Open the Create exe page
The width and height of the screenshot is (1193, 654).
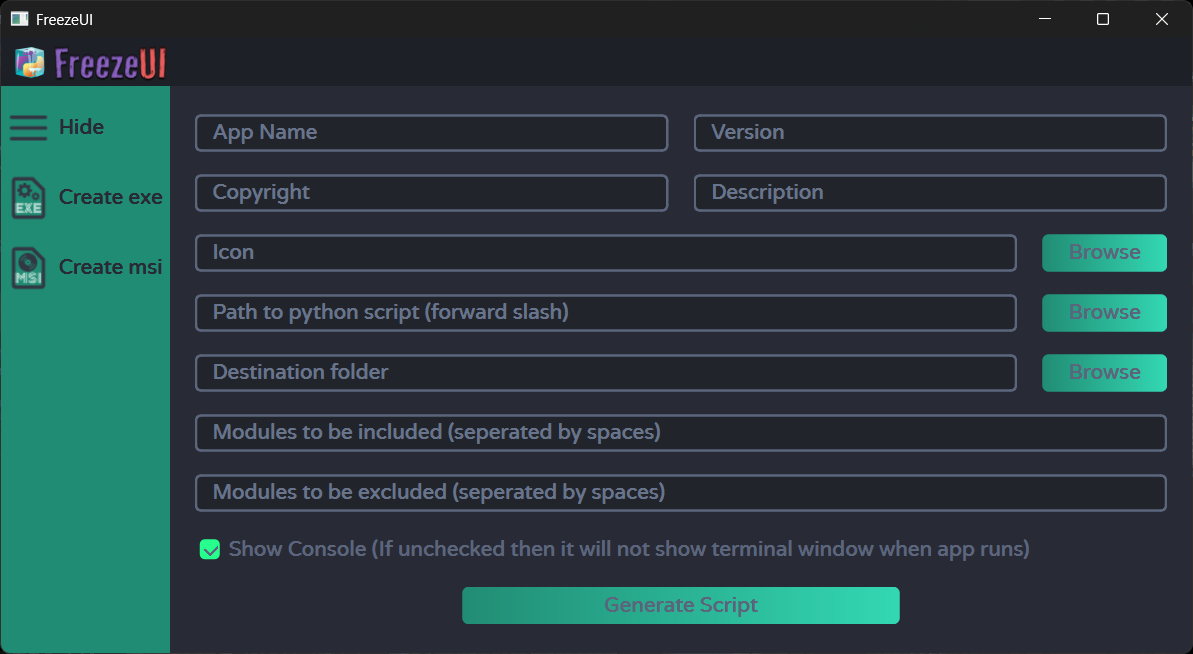[x=110, y=197]
